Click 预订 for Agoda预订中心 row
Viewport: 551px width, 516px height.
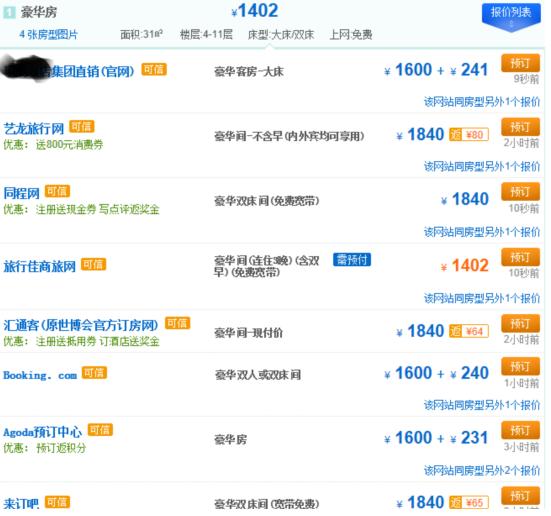tap(520, 430)
